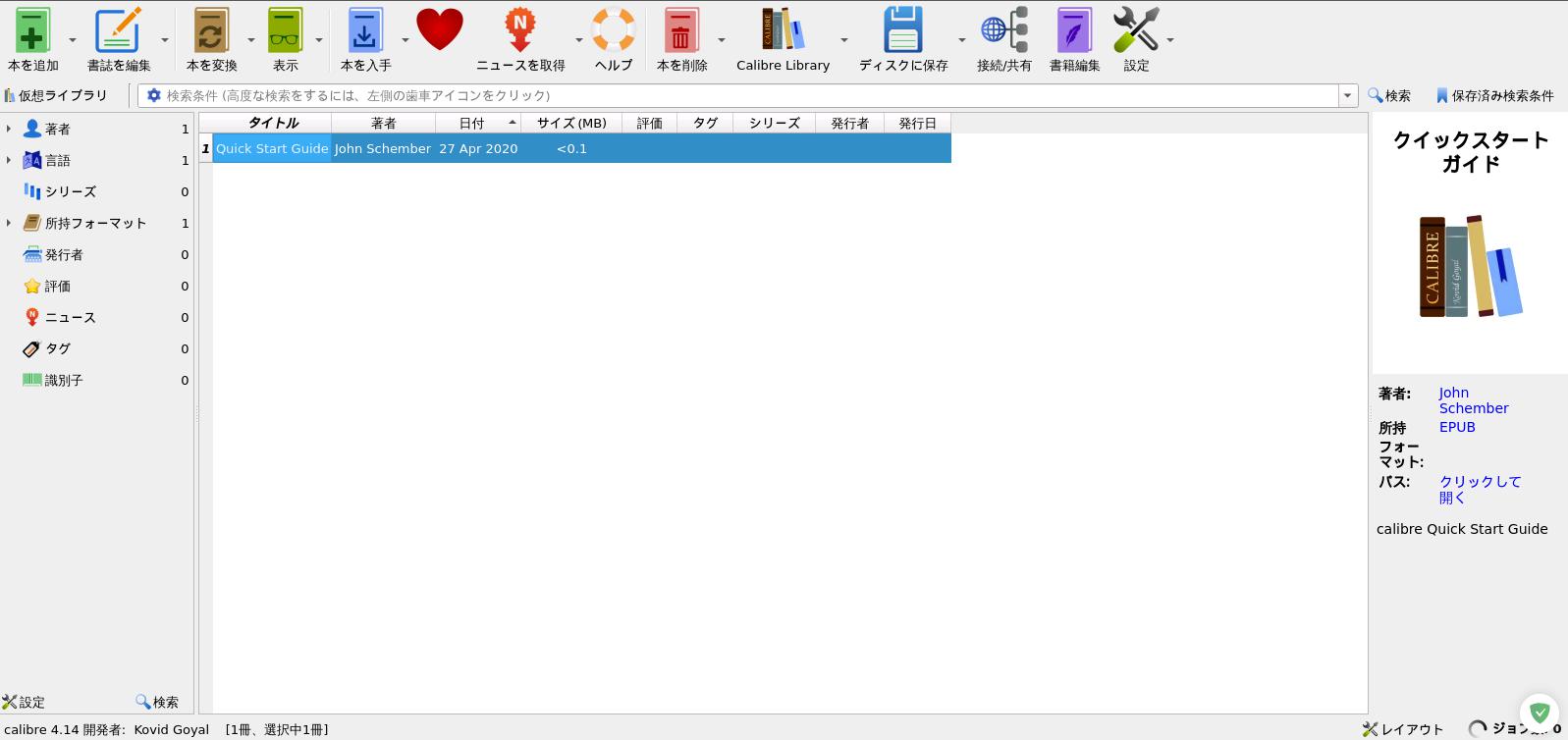Viewport: 1568px width, 740px height.
Task: Select タグ in the tag browser
Action: [58, 348]
